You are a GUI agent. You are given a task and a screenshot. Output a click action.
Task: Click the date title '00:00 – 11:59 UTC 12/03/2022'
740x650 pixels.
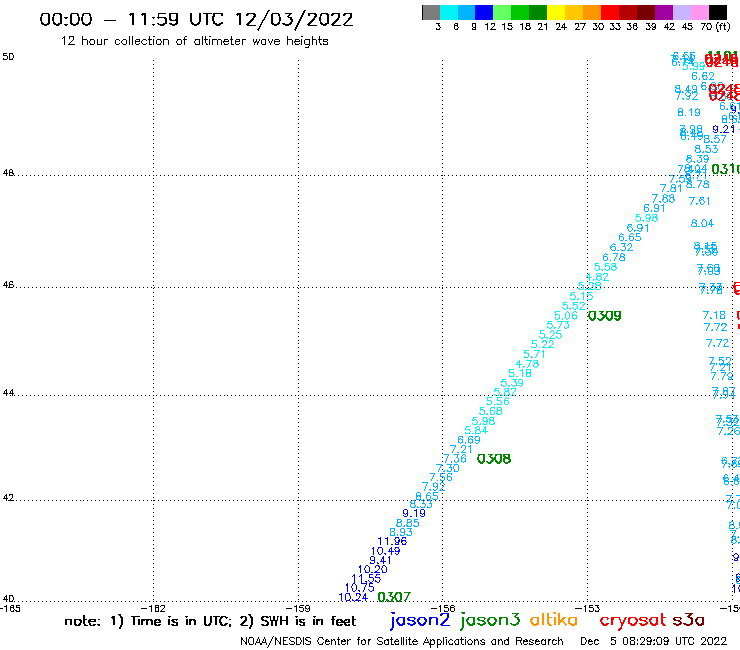196,20
